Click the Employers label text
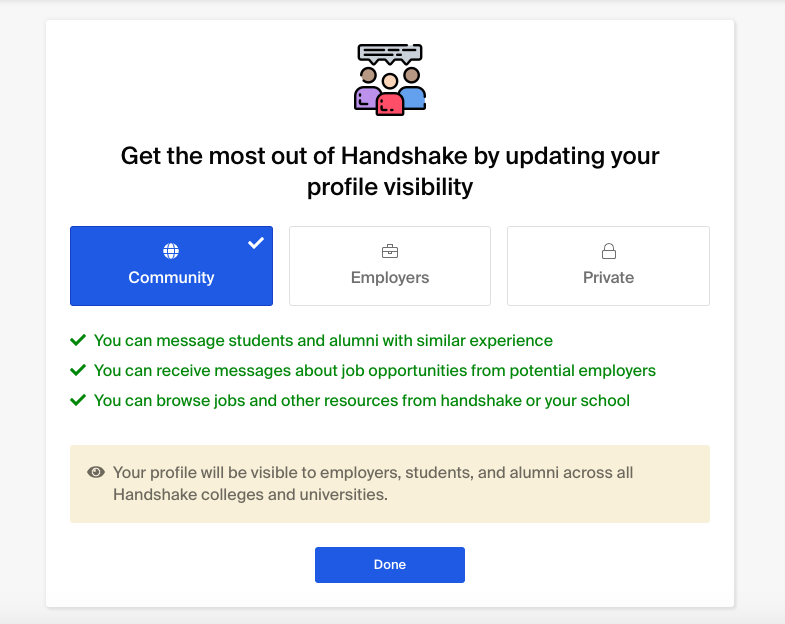 (x=390, y=277)
